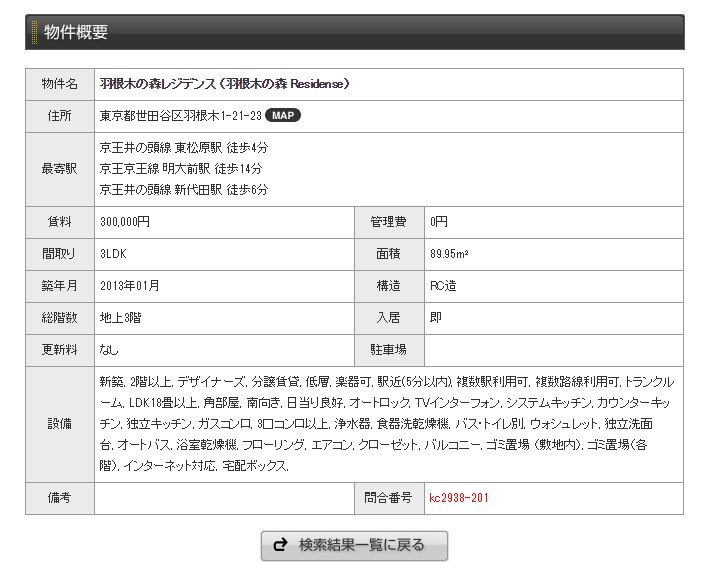This screenshot has height=575, width=723.
Task: Click the 物件概要 section header
Action: [76, 32]
